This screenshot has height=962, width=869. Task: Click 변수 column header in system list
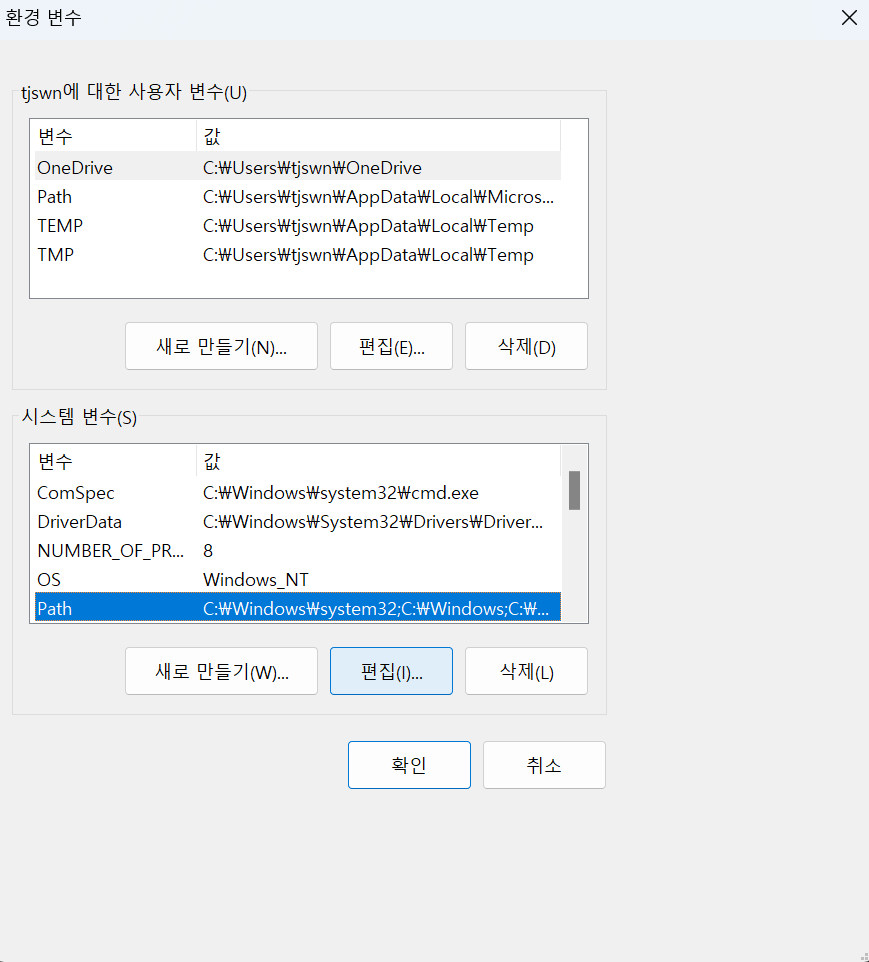tap(115, 461)
